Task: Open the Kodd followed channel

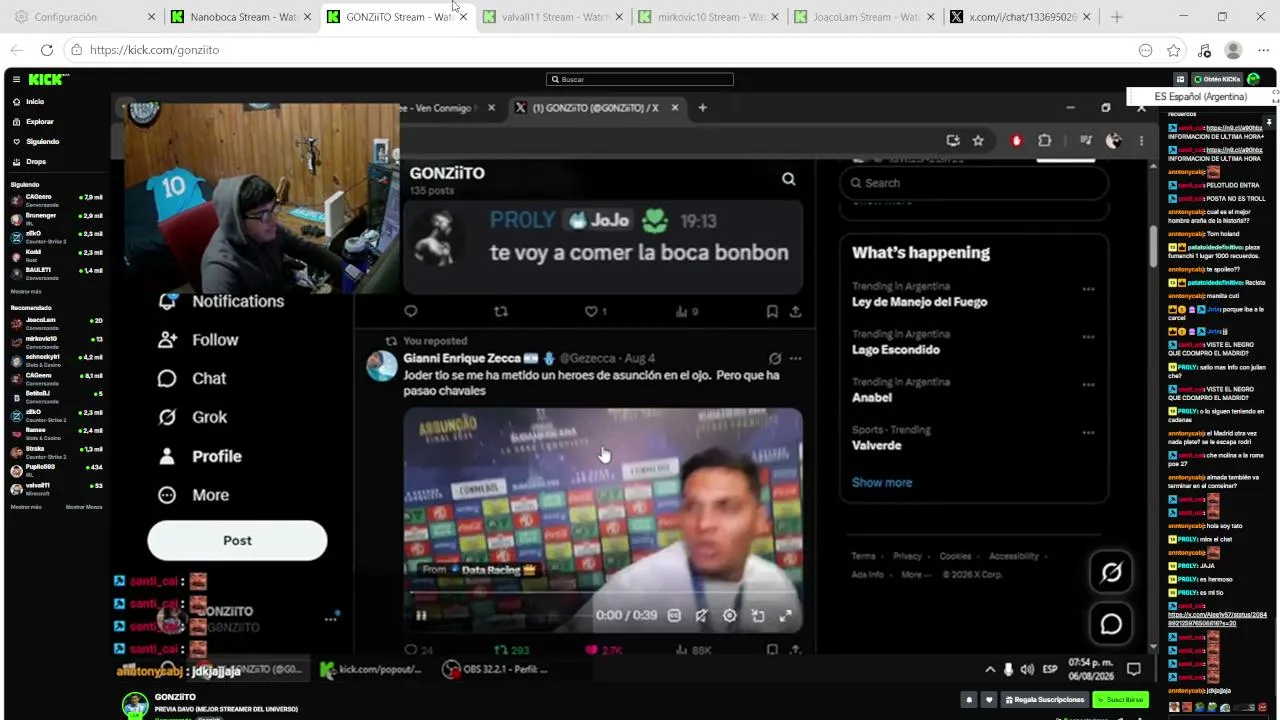Action: (56, 254)
